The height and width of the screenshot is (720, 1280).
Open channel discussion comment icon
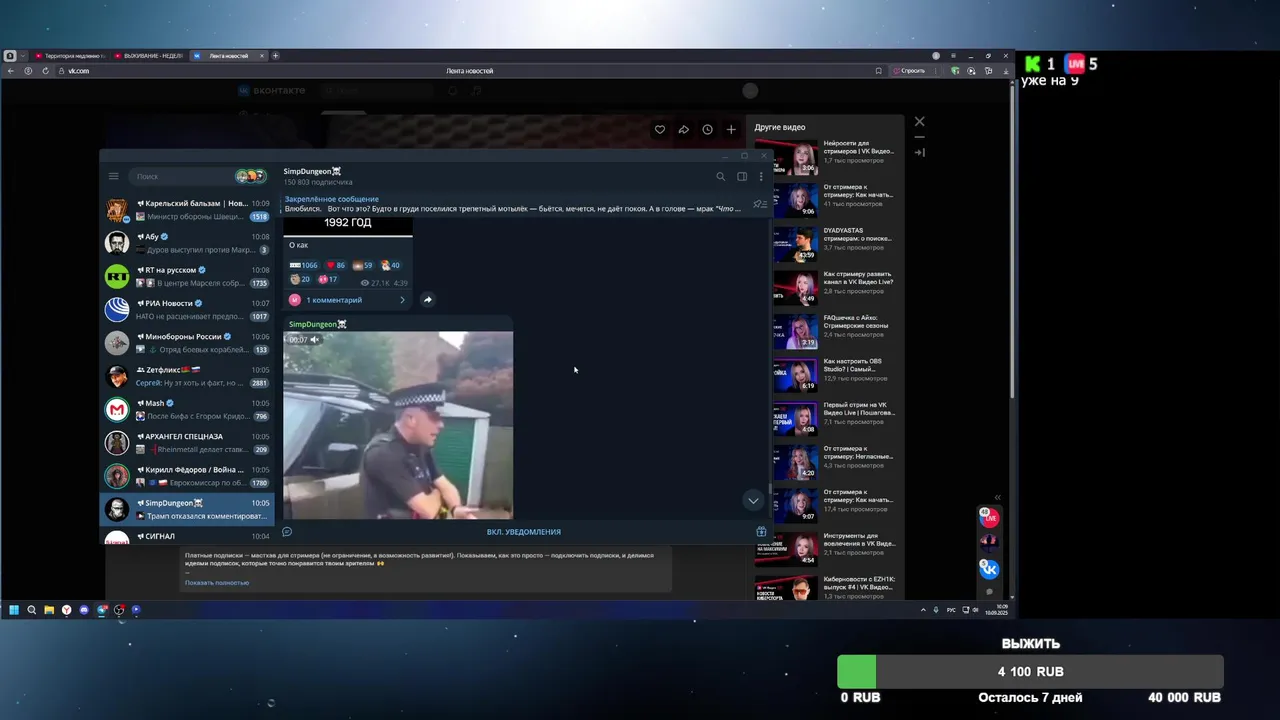[x=287, y=532]
